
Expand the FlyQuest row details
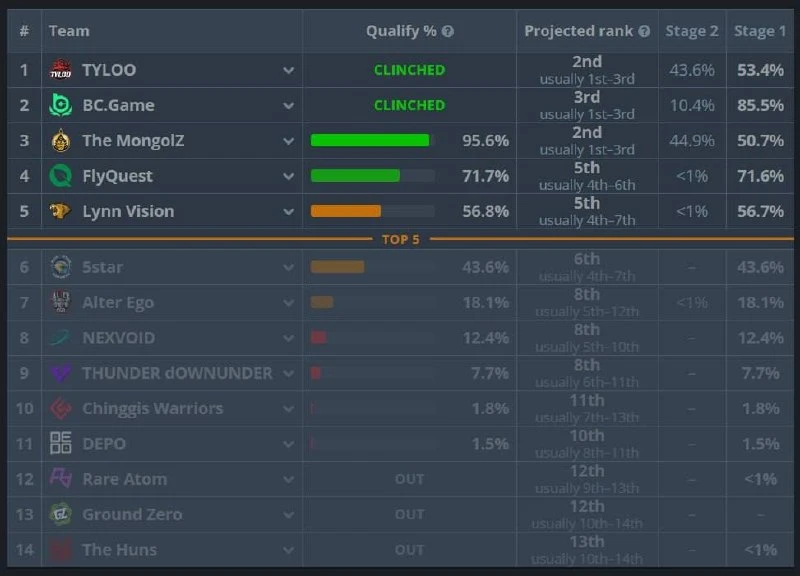point(288,177)
